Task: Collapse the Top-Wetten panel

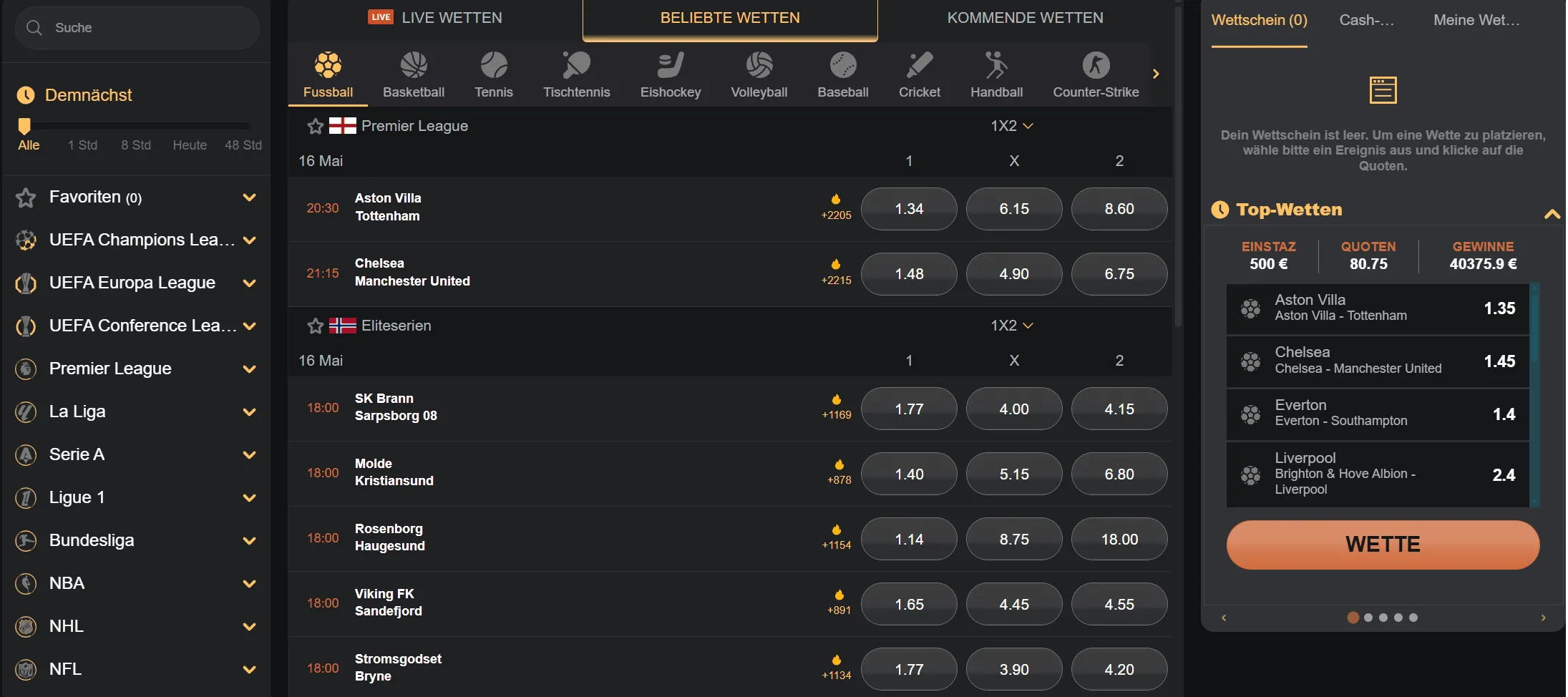Action: coord(1552,213)
